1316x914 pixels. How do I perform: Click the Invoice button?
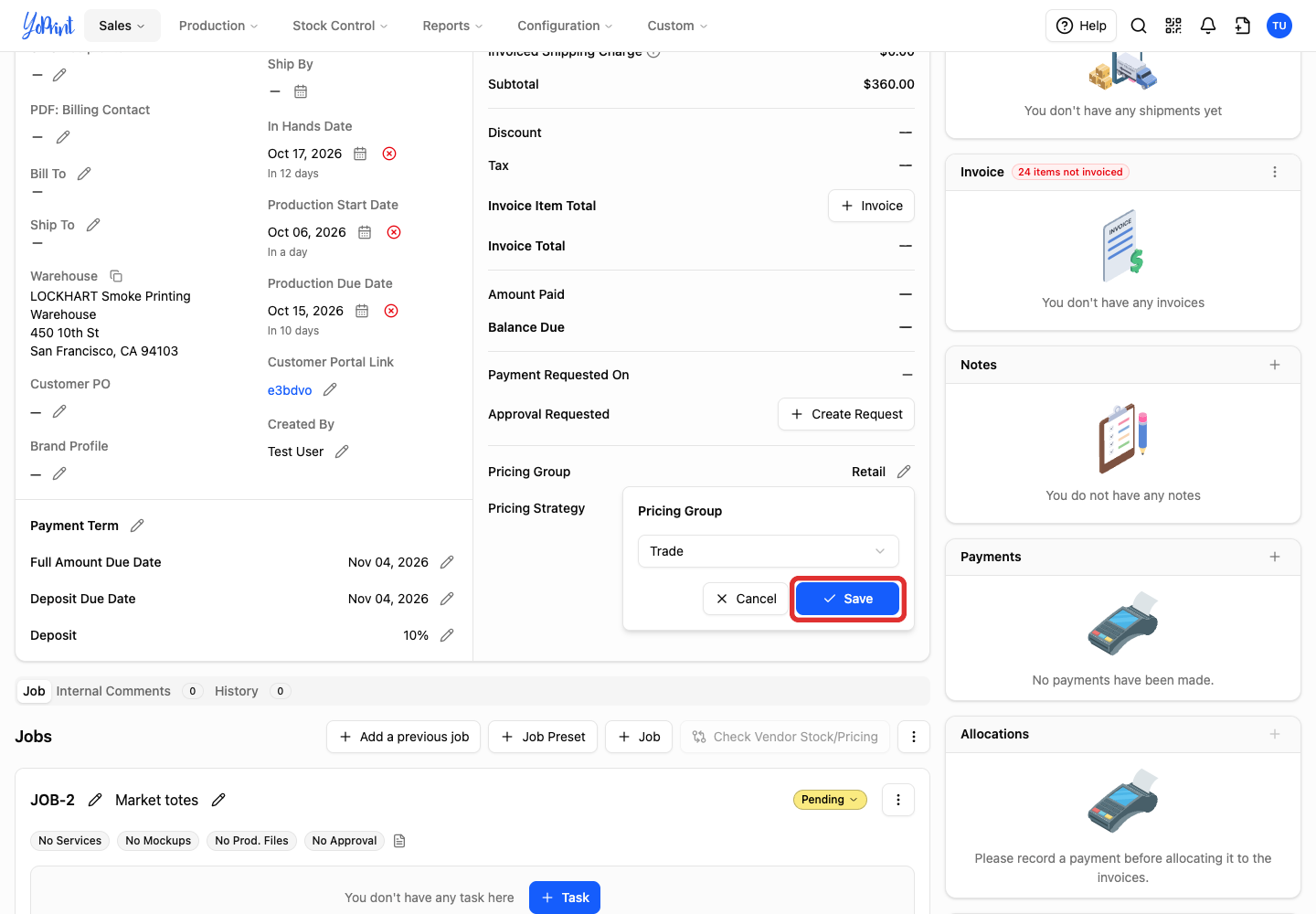click(871, 206)
